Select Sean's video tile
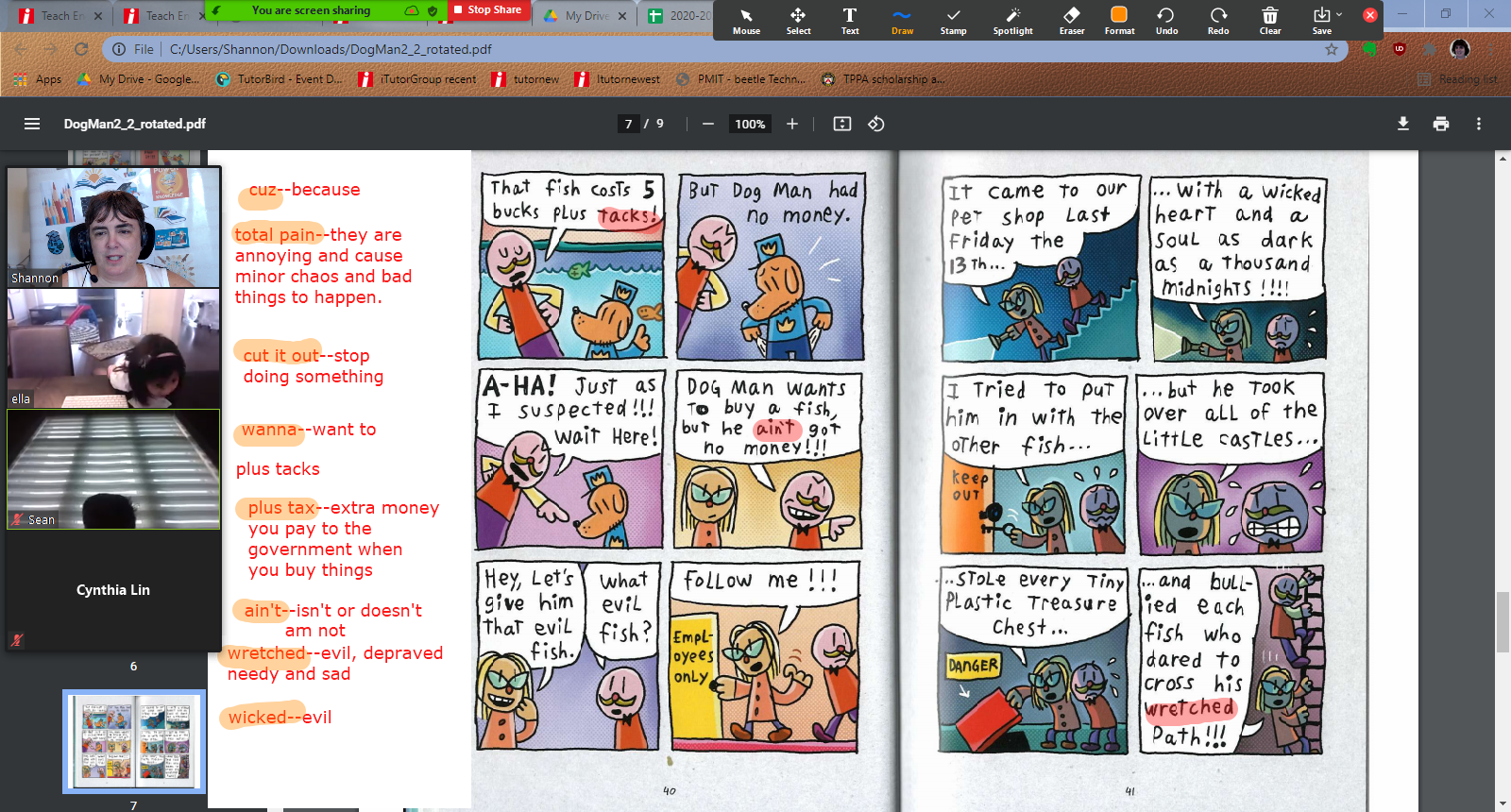 113,468
